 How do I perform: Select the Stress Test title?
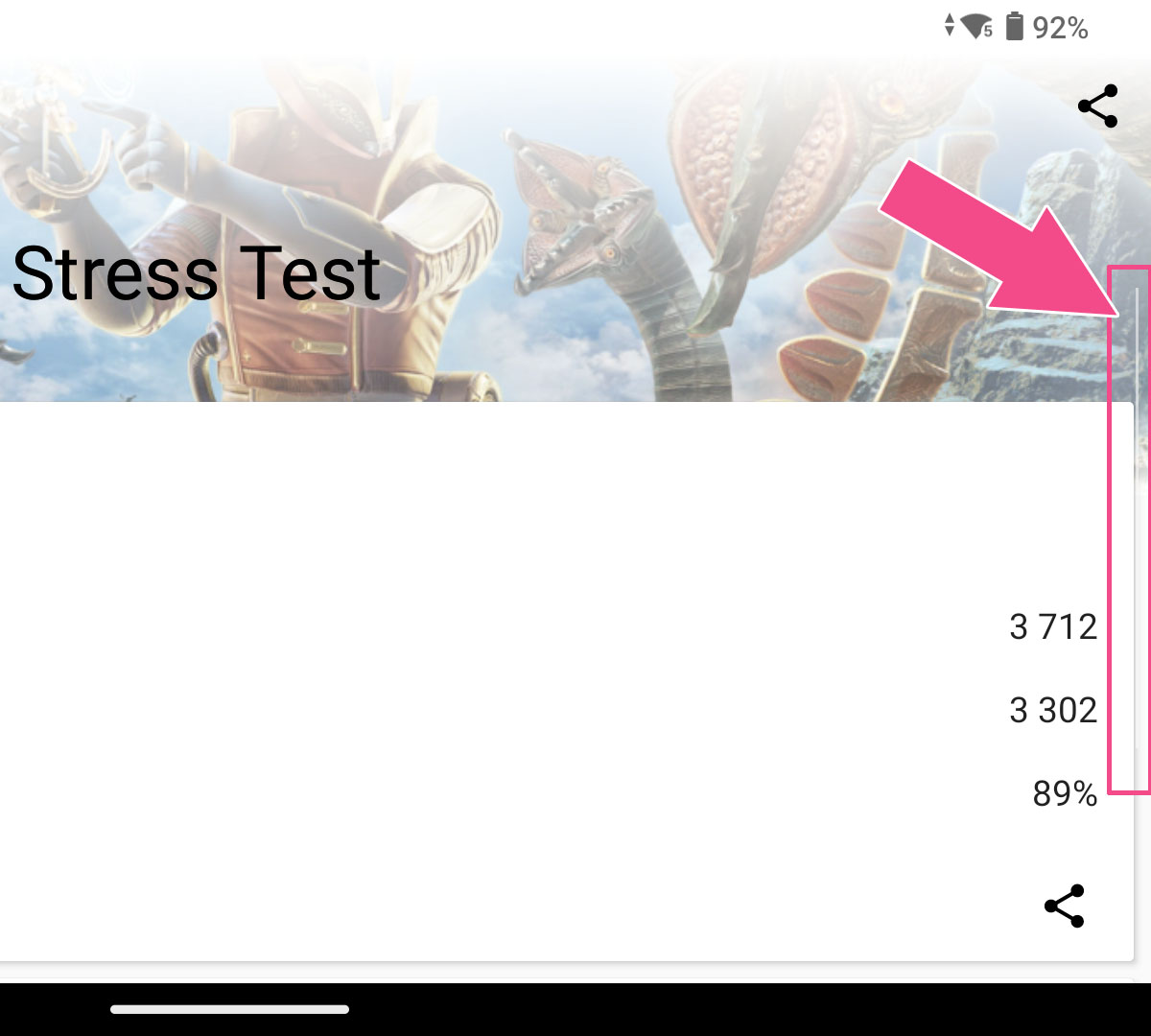click(197, 274)
